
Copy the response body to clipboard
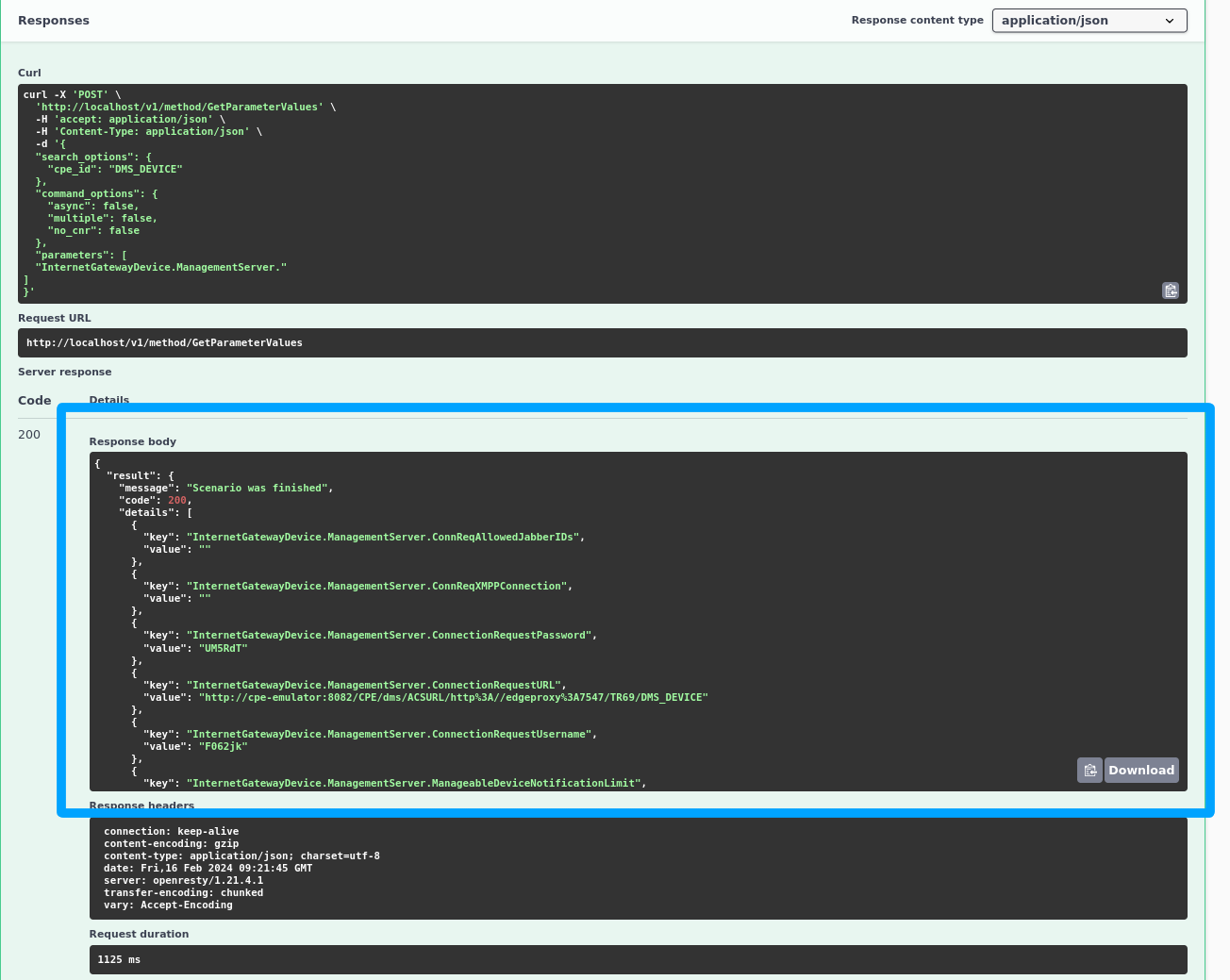point(1089,771)
